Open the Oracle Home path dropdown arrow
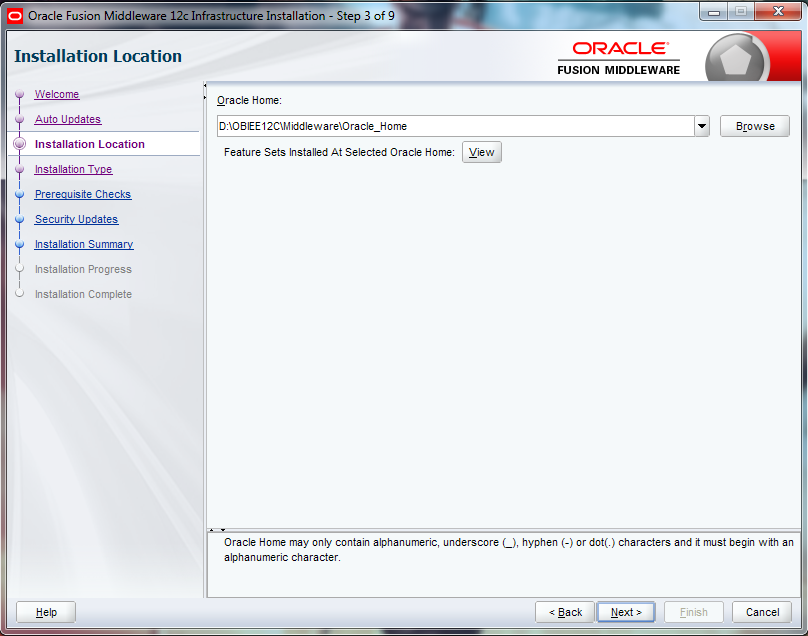 (x=702, y=126)
